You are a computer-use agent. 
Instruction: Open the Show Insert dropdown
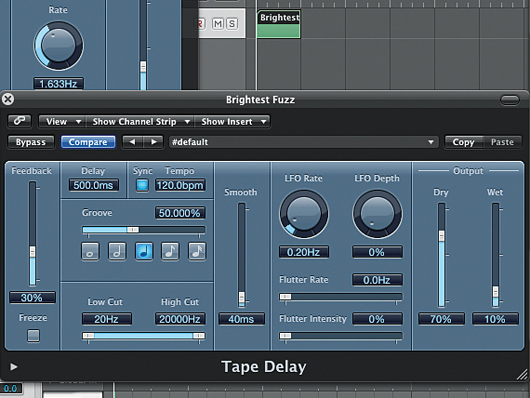click(232, 121)
